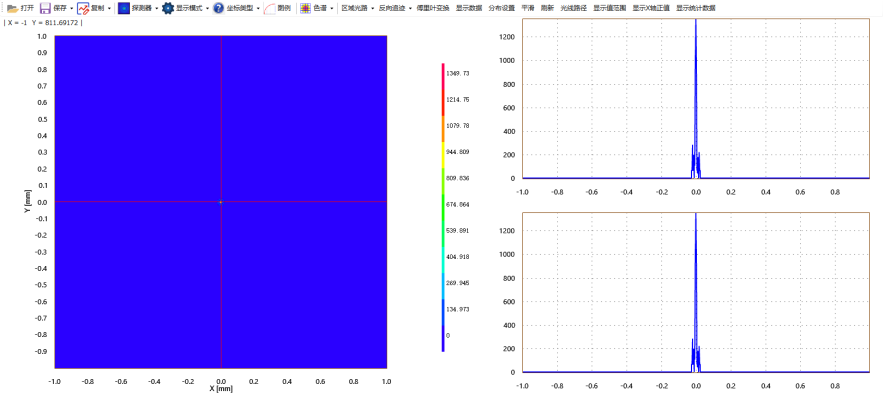This screenshot has height=401, width=883.
Task: Click 傅里叶变换 toolbar item
Action: point(433,7)
